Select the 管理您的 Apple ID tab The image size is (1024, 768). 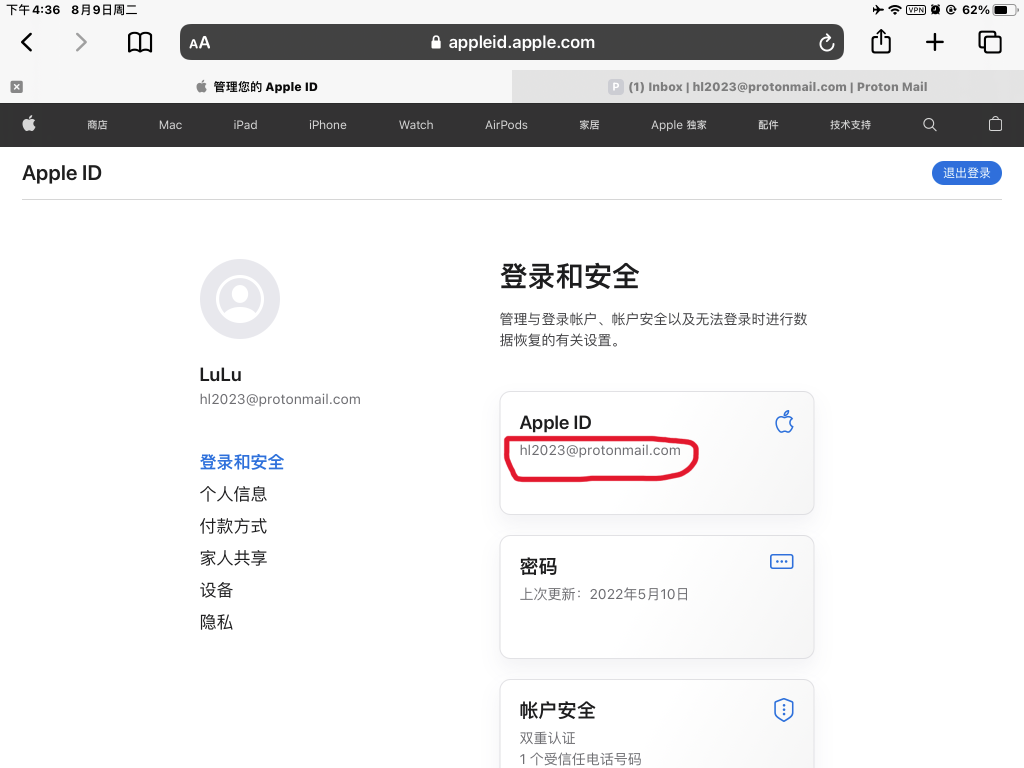click(x=256, y=87)
